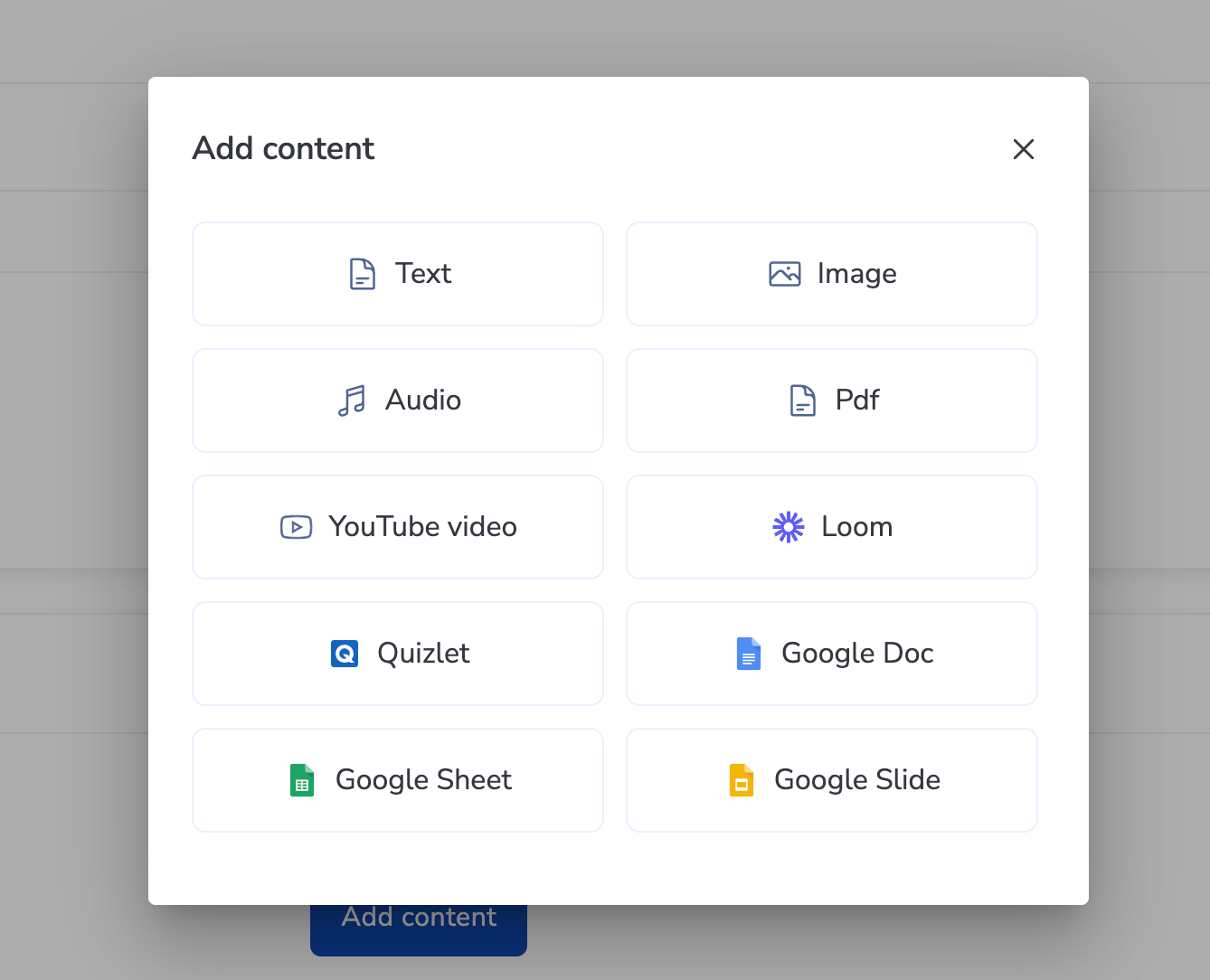This screenshot has width=1210, height=980.
Task: Insert a Quizlet set
Action: click(x=398, y=654)
